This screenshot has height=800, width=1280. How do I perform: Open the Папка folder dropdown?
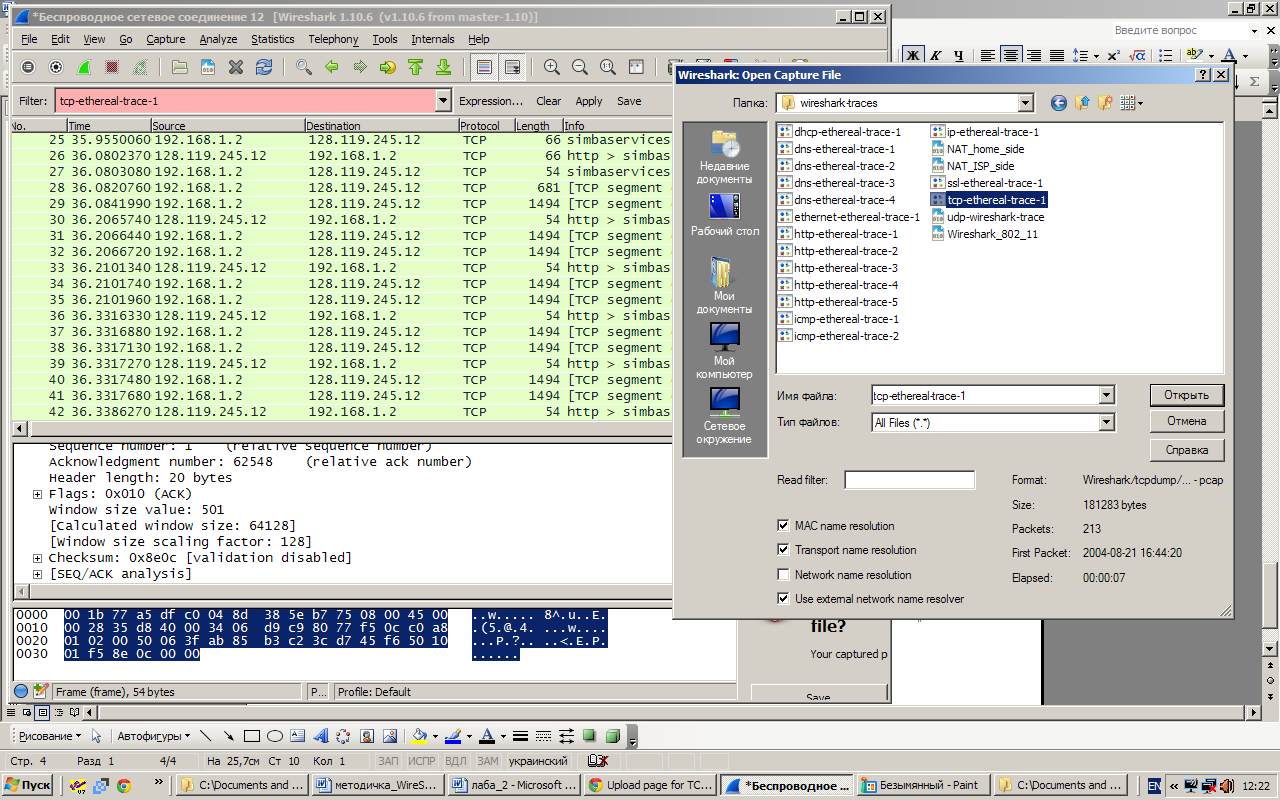coord(1025,103)
